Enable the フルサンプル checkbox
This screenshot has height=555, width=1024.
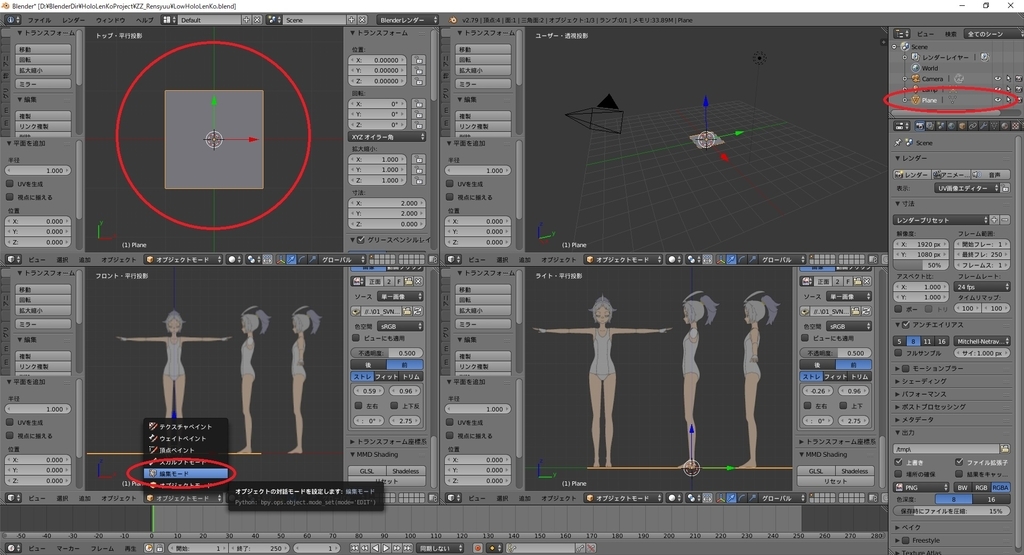[899, 353]
